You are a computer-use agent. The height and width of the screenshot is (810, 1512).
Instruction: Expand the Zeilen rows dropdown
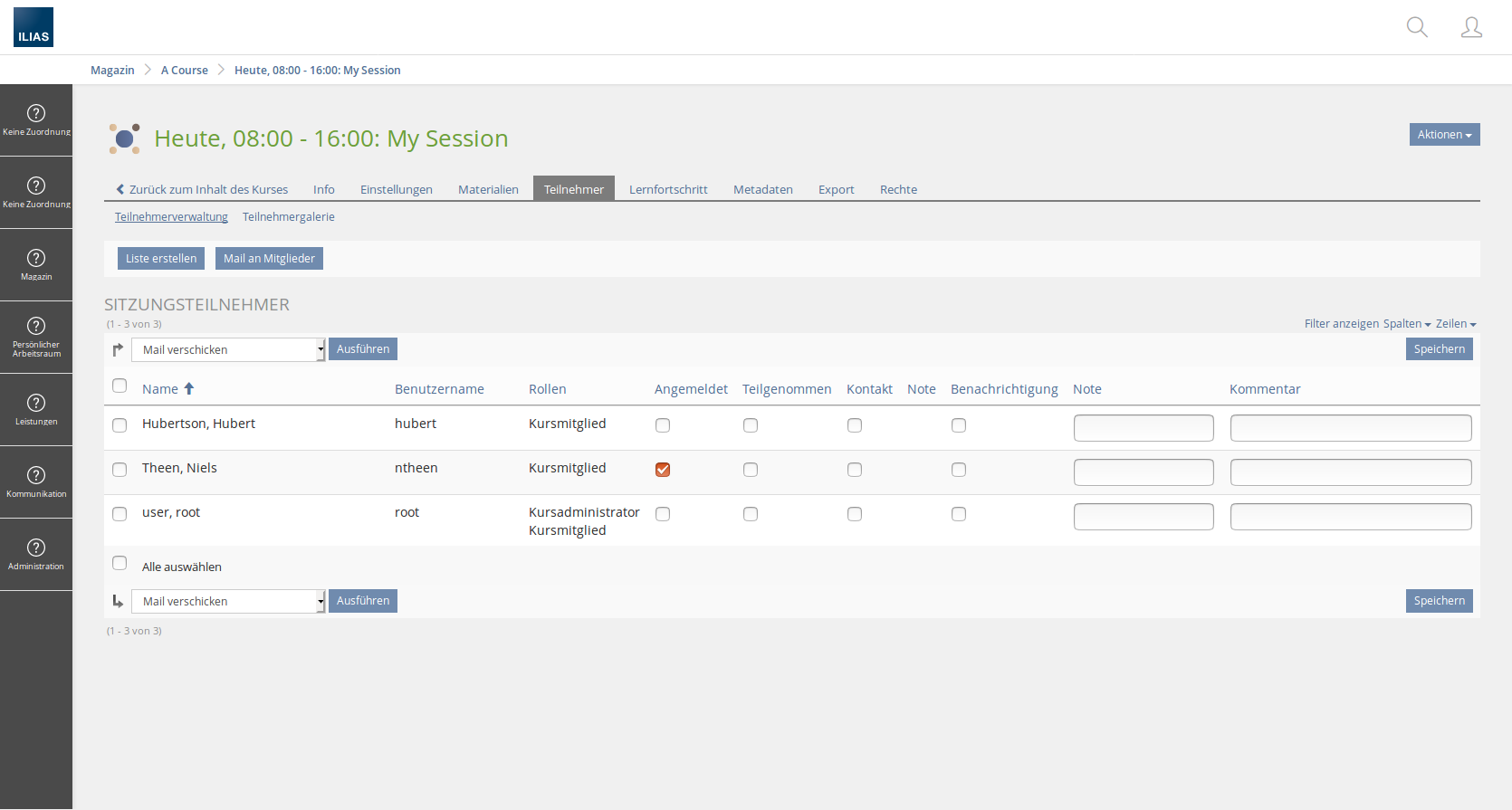coord(1456,324)
